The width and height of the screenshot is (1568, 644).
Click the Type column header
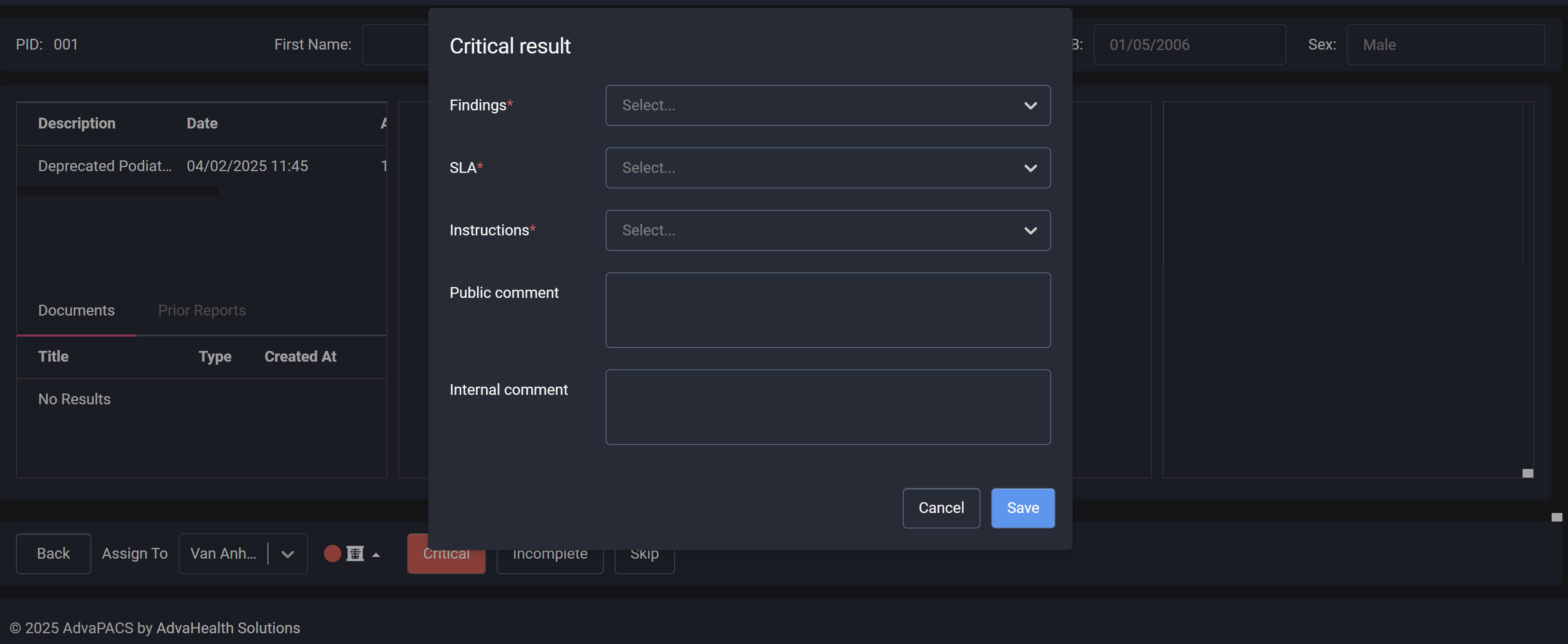215,356
